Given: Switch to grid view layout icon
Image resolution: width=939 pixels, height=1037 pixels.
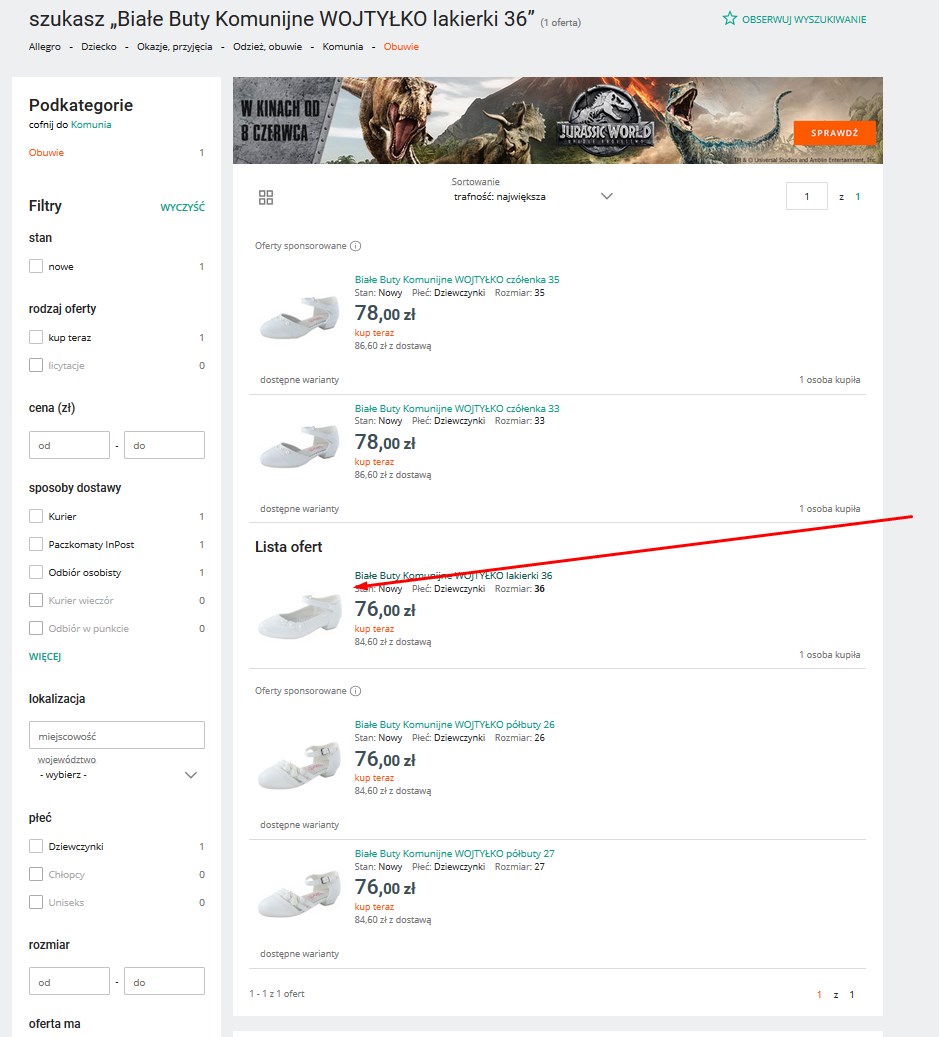Looking at the screenshot, I should [266, 197].
